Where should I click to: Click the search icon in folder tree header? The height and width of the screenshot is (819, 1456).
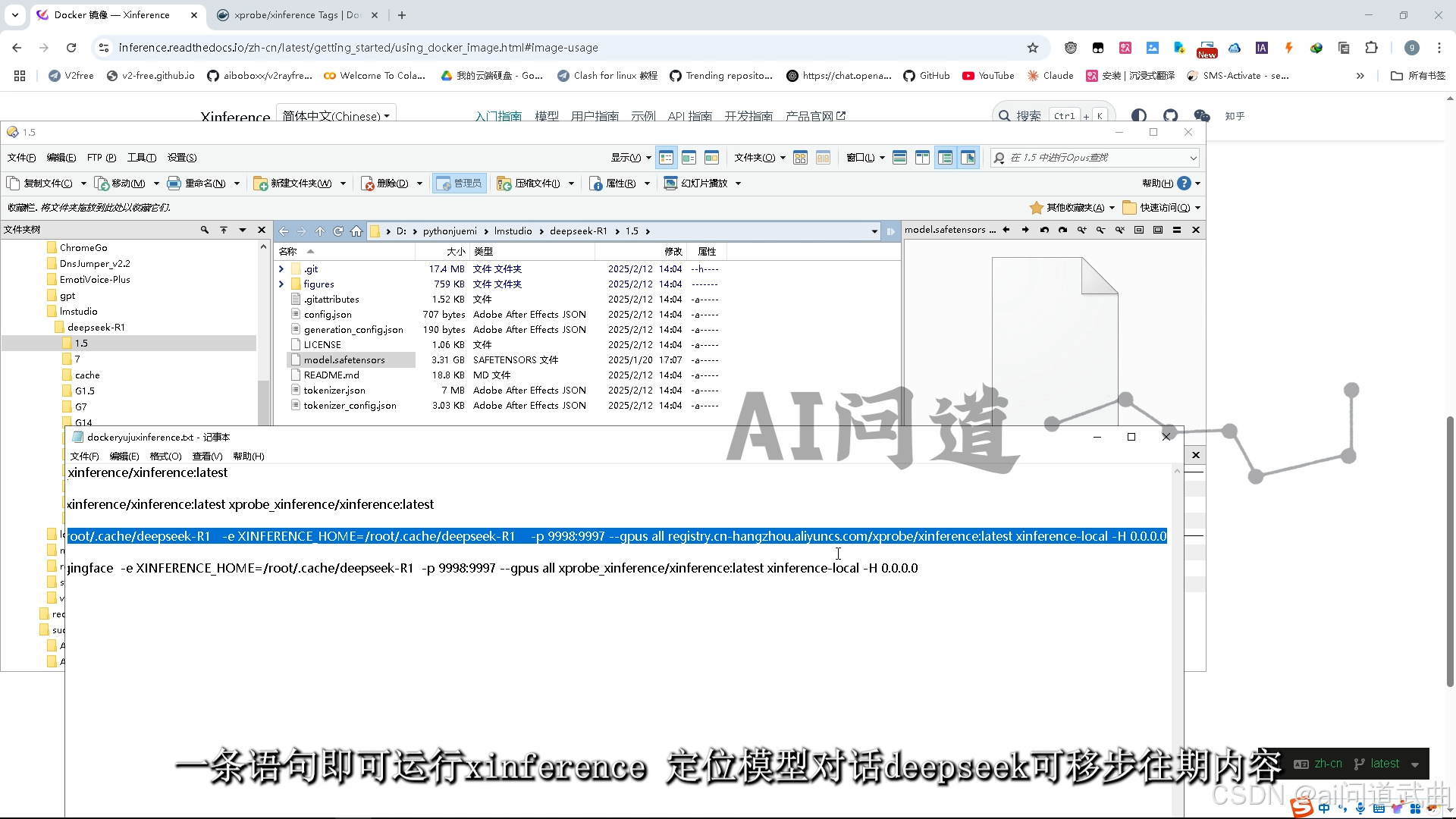(x=204, y=230)
